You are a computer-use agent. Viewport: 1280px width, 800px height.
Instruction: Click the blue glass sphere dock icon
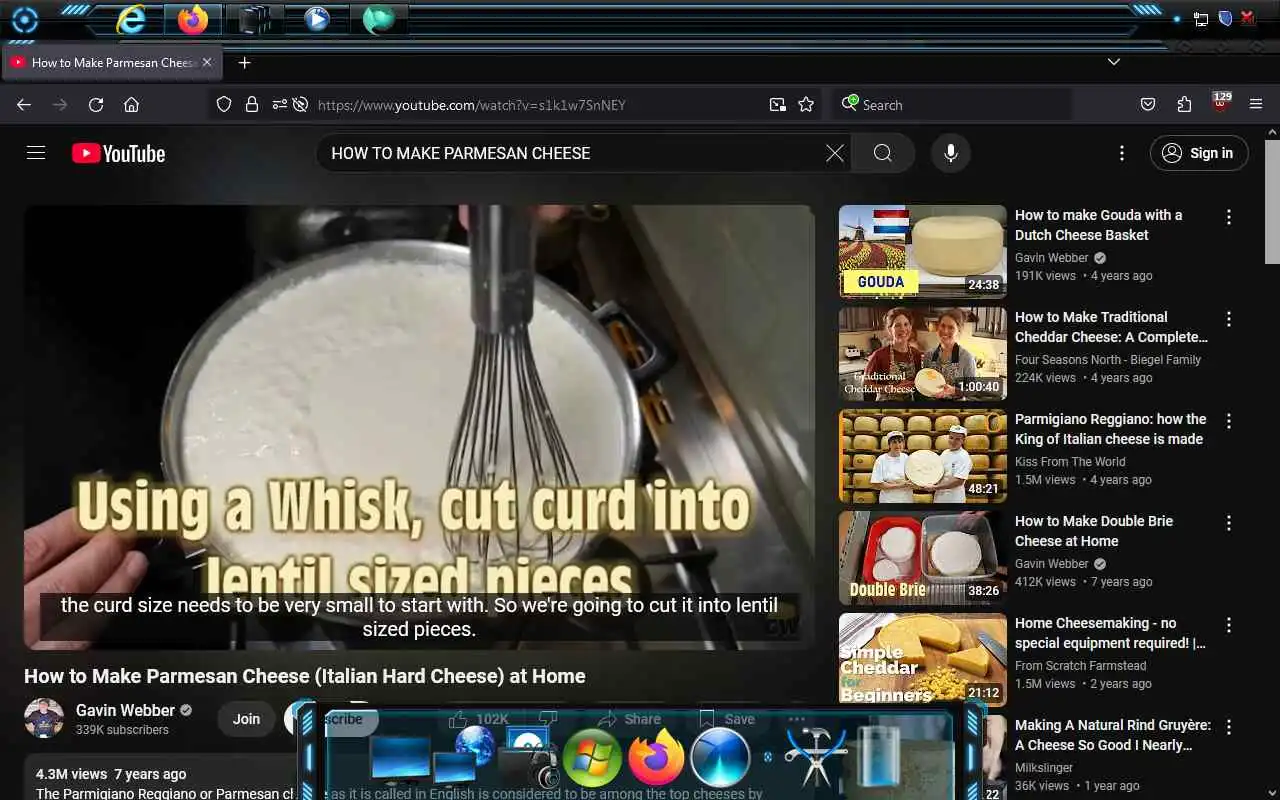[720, 757]
